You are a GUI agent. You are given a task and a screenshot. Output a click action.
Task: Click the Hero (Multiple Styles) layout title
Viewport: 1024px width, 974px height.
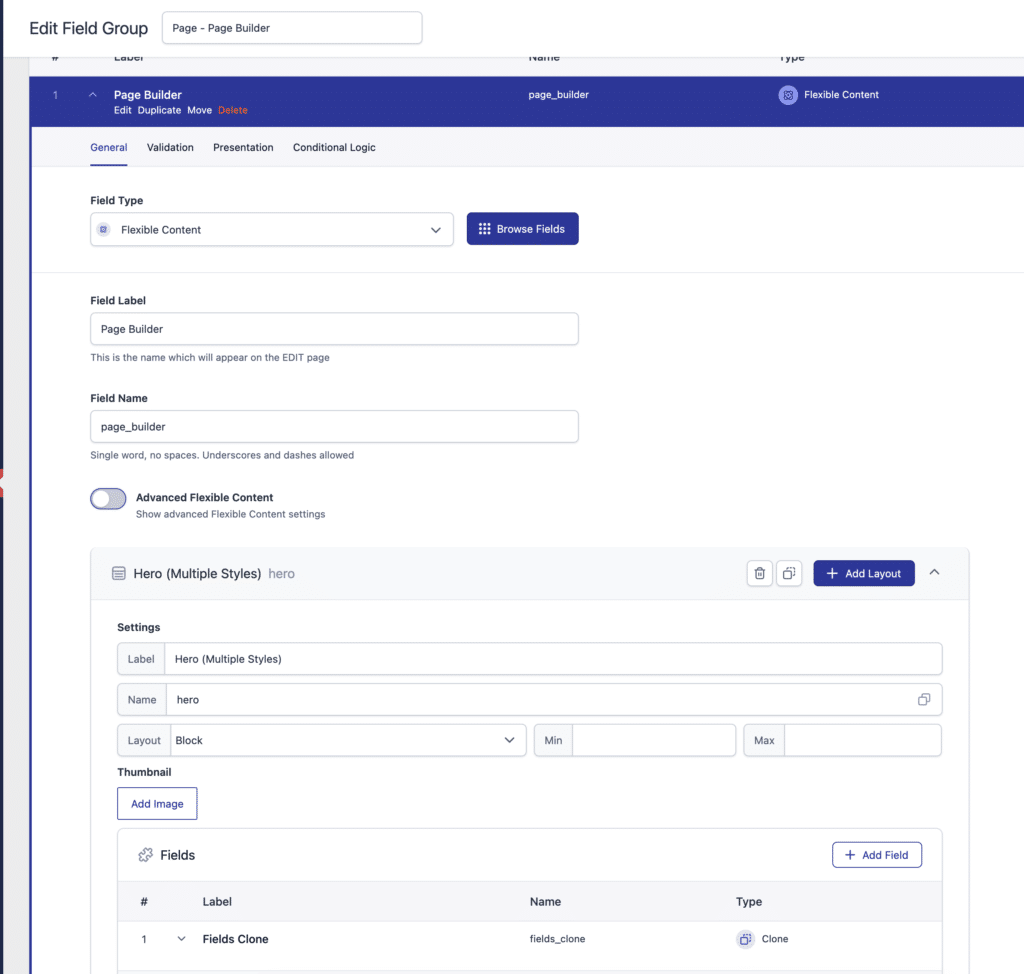tap(197, 574)
